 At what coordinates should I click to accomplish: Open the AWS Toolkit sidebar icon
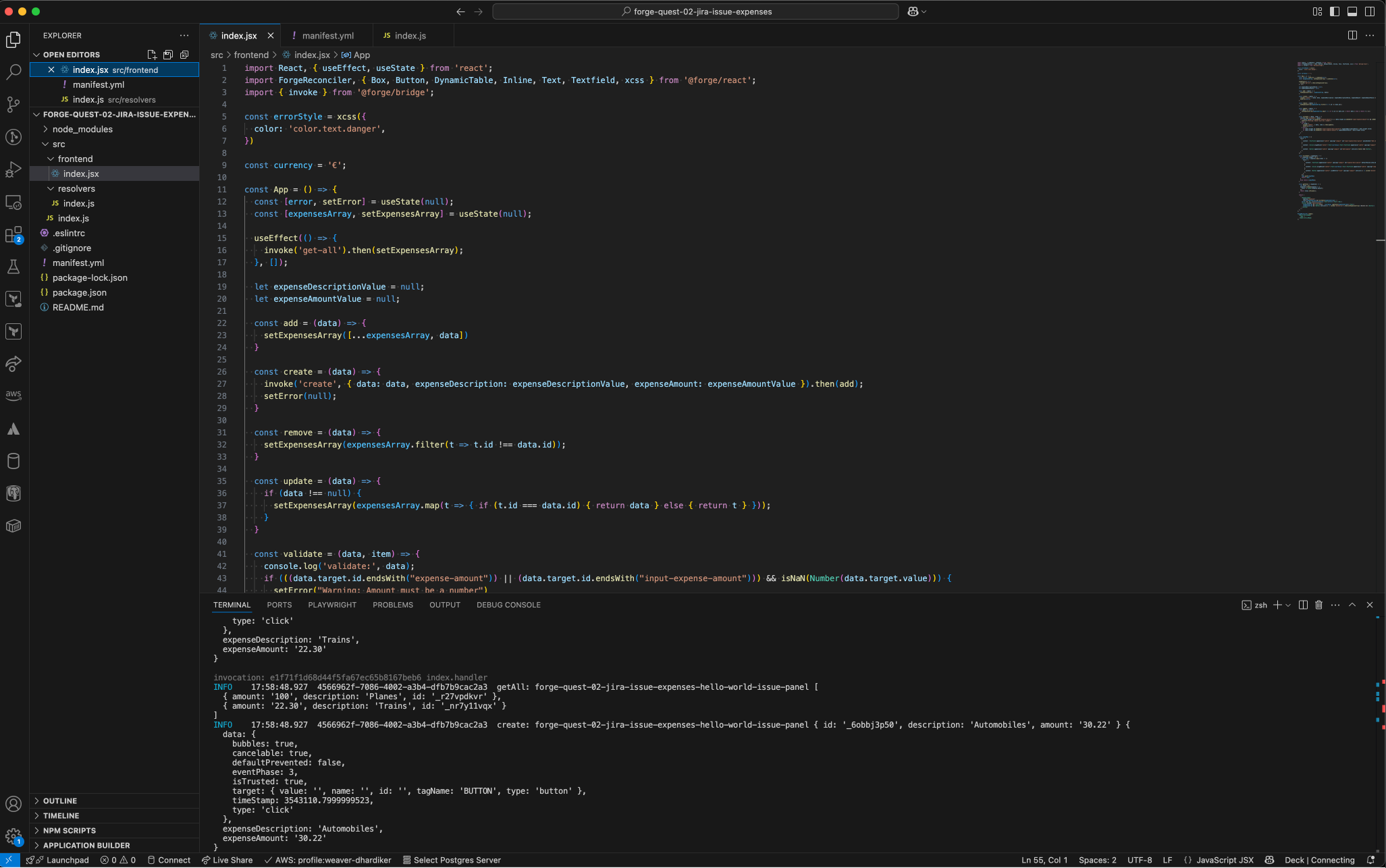(x=14, y=395)
